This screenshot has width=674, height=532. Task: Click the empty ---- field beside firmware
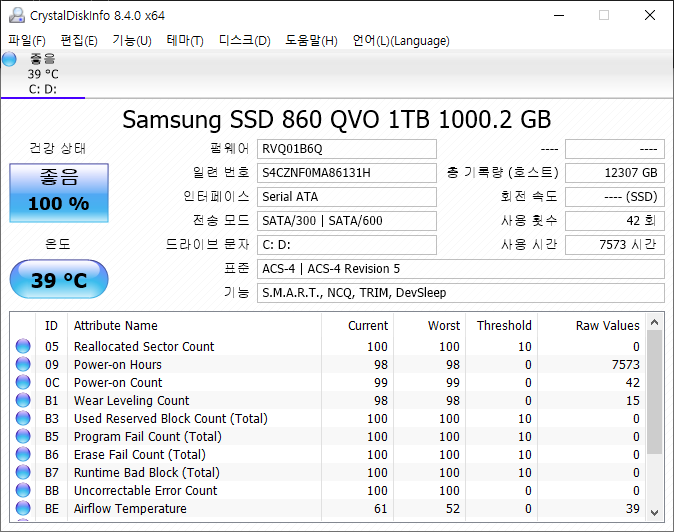point(615,149)
